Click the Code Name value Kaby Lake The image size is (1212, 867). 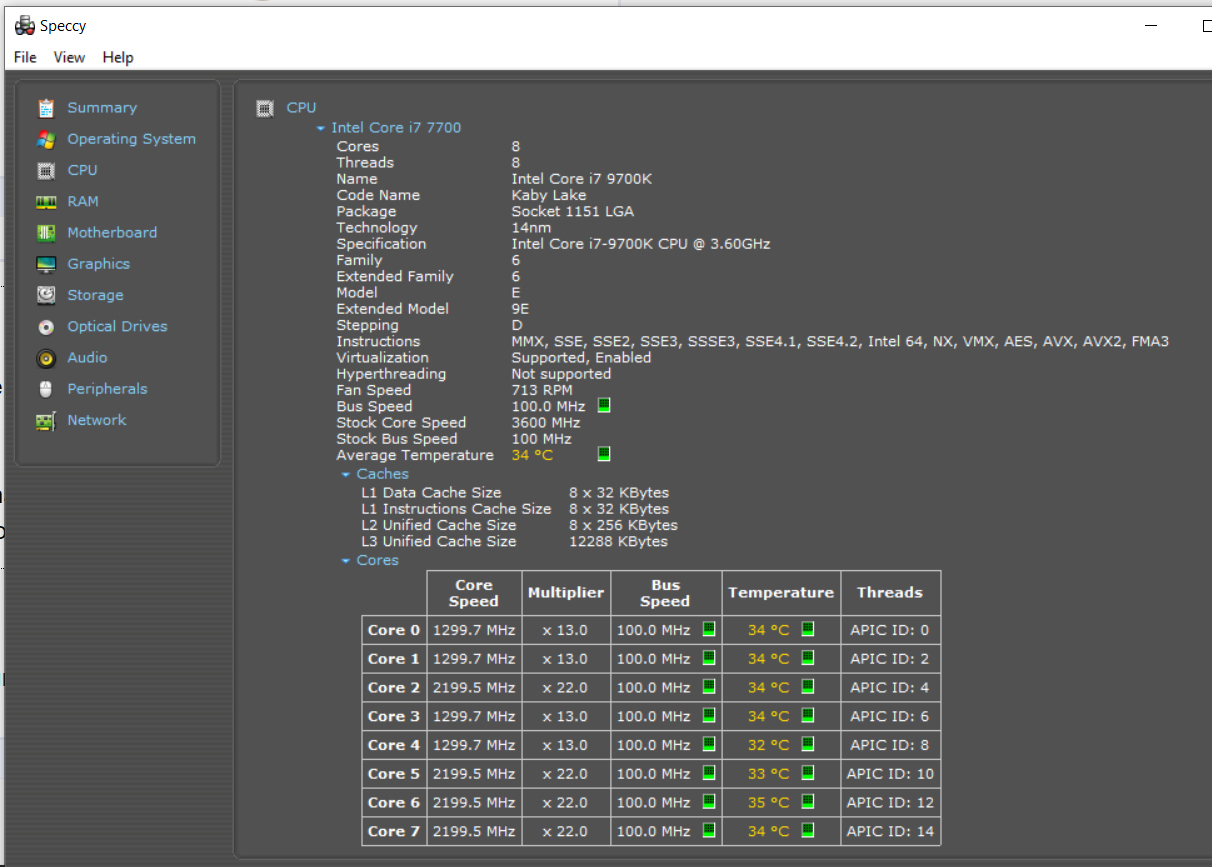click(x=549, y=195)
